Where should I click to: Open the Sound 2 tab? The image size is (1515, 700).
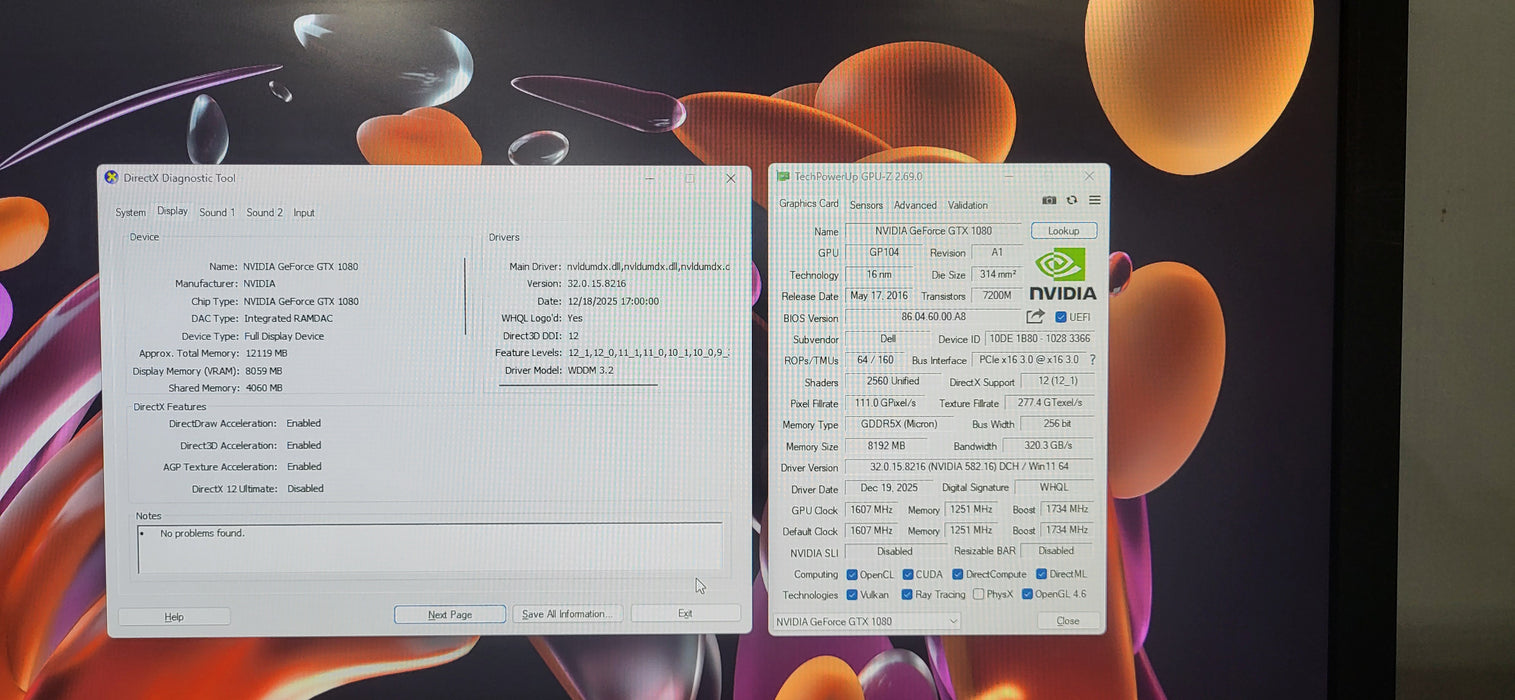click(x=264, y=213)
